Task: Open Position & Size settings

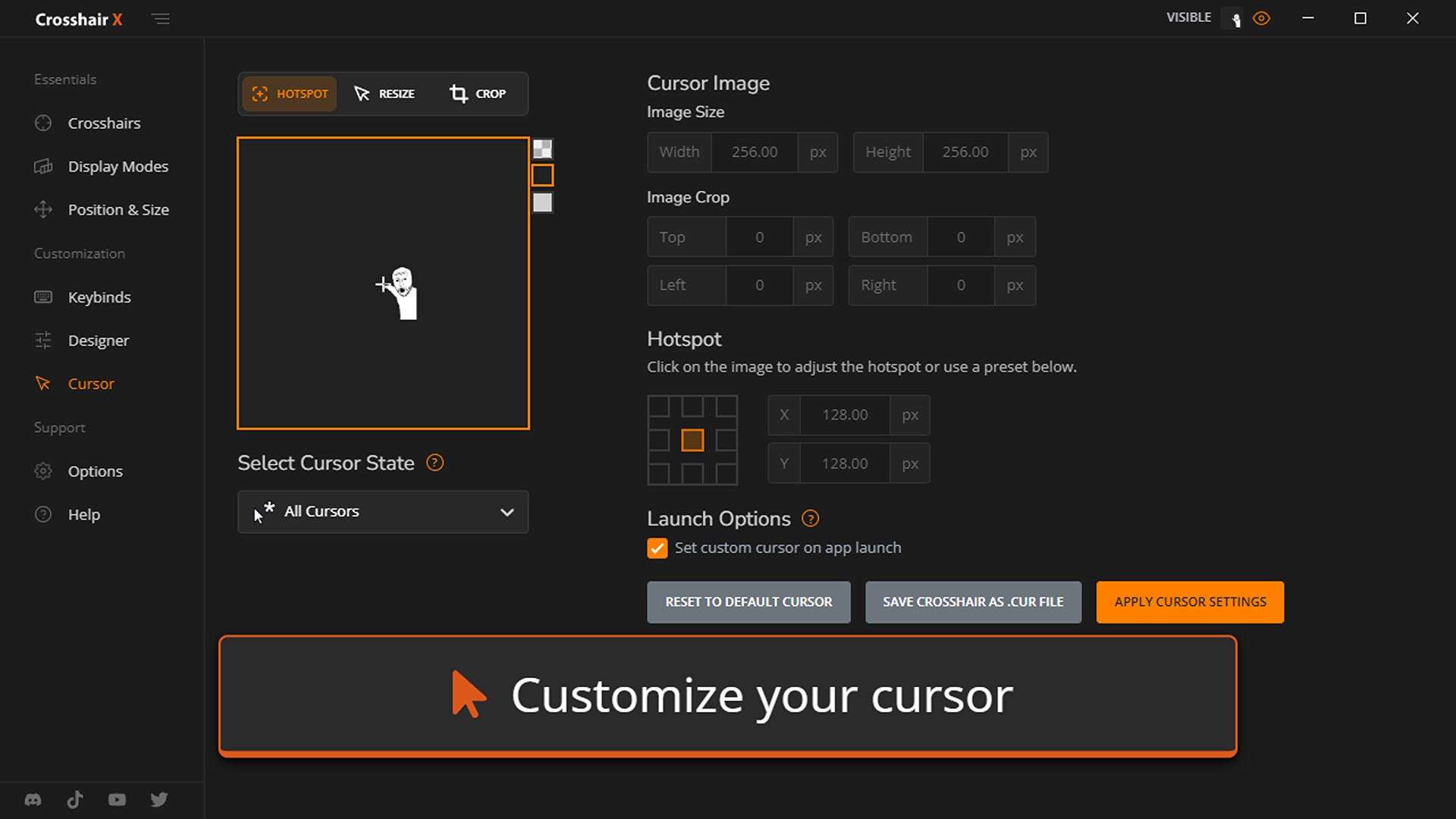Action: click(x=118, y=209)
